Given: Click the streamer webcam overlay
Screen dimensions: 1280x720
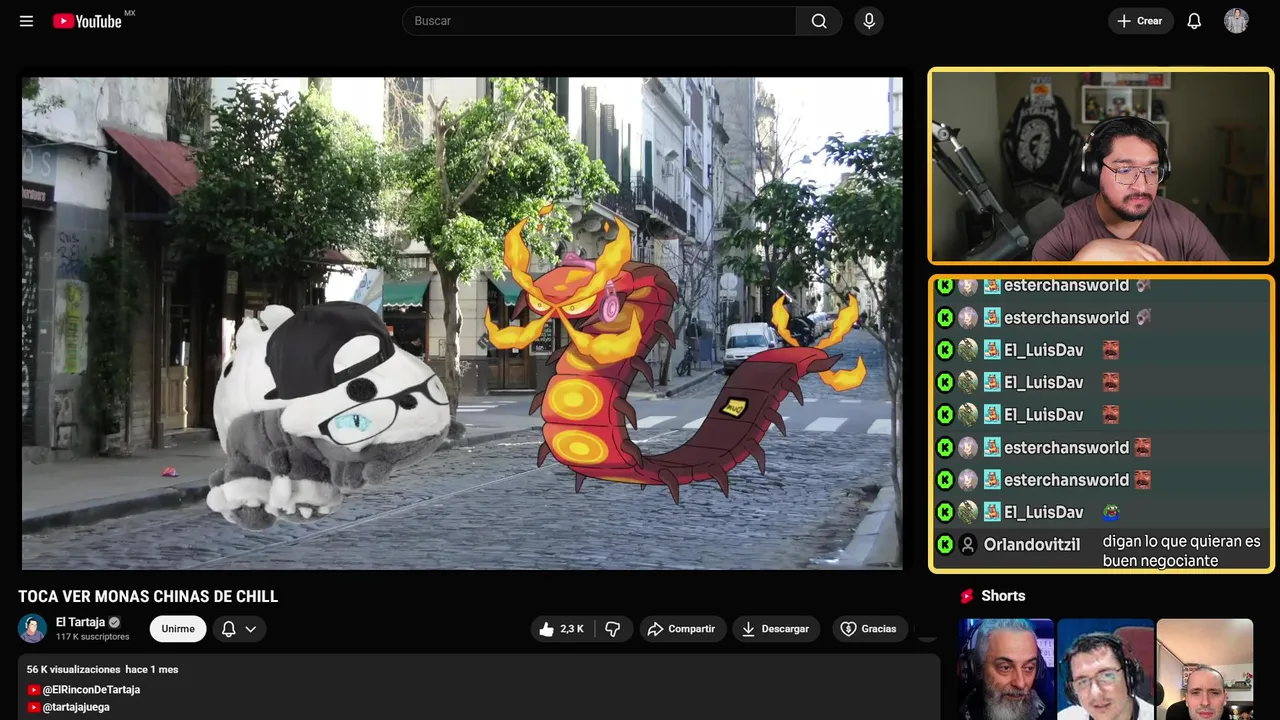Looking at the screenshot, I should 1101,166.
